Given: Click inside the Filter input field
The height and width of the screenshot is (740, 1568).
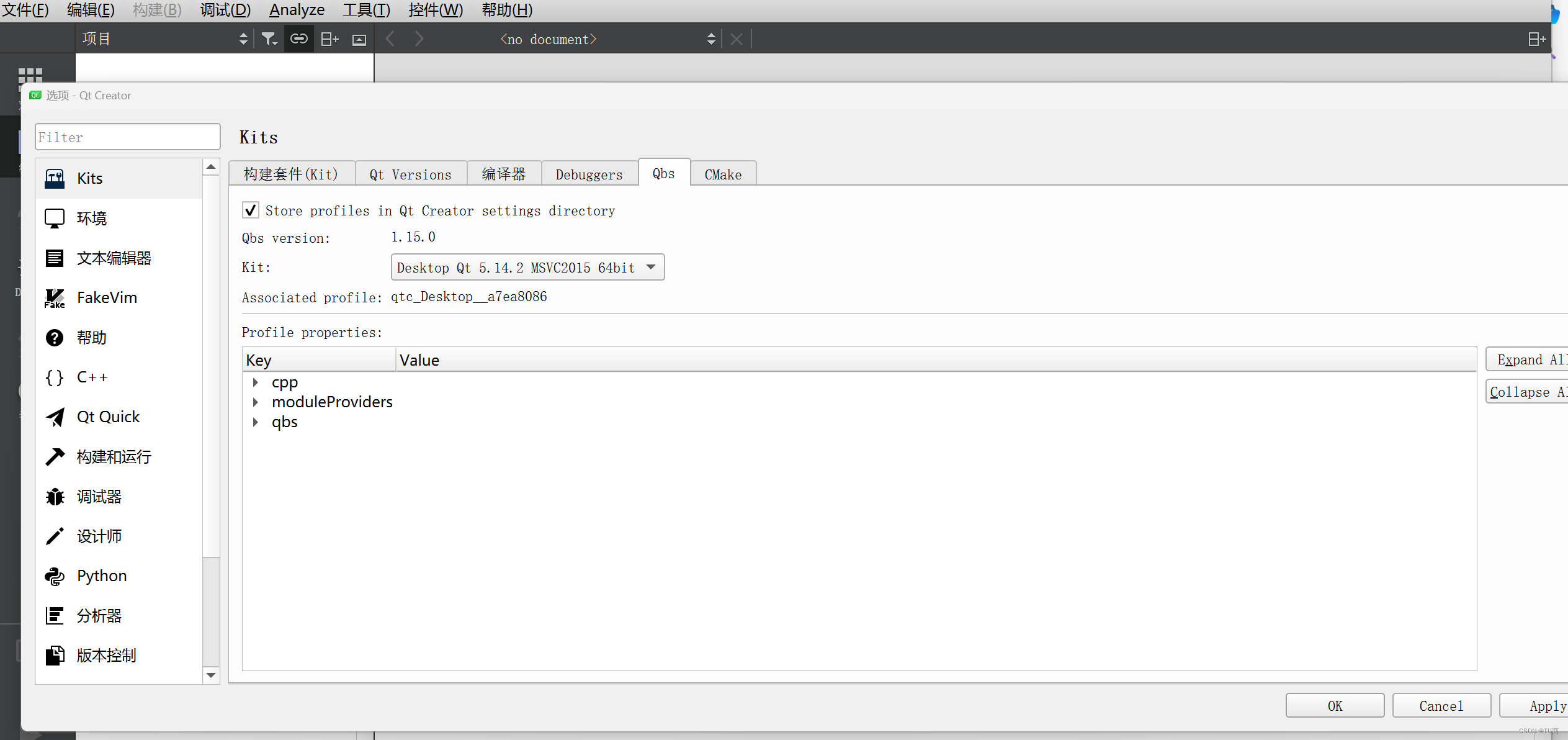Looking at the screenshot, I should point(127,137).
